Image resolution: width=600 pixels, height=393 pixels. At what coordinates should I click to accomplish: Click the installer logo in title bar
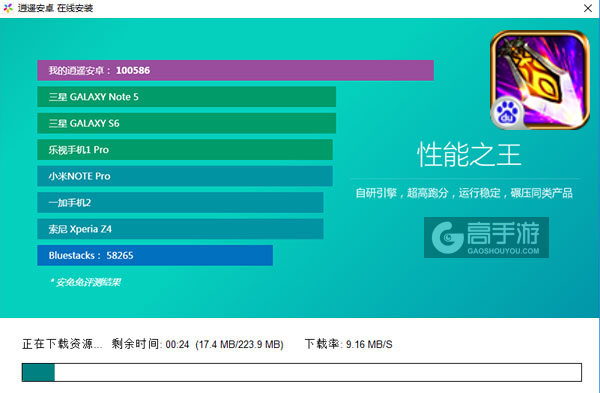pos(8,8)
